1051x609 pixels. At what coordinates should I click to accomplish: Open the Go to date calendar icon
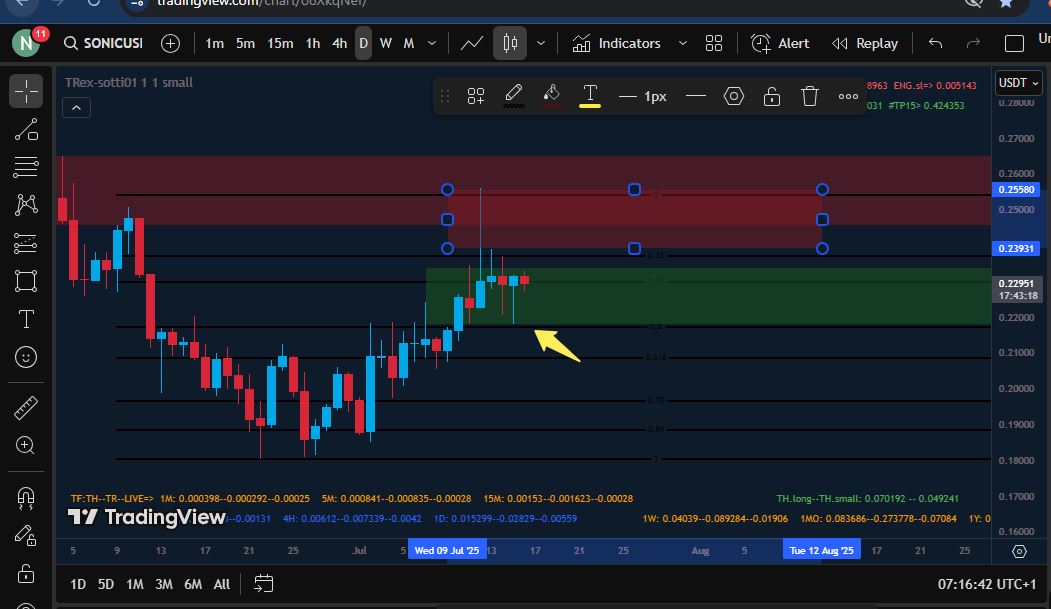[x=263, y=584]
